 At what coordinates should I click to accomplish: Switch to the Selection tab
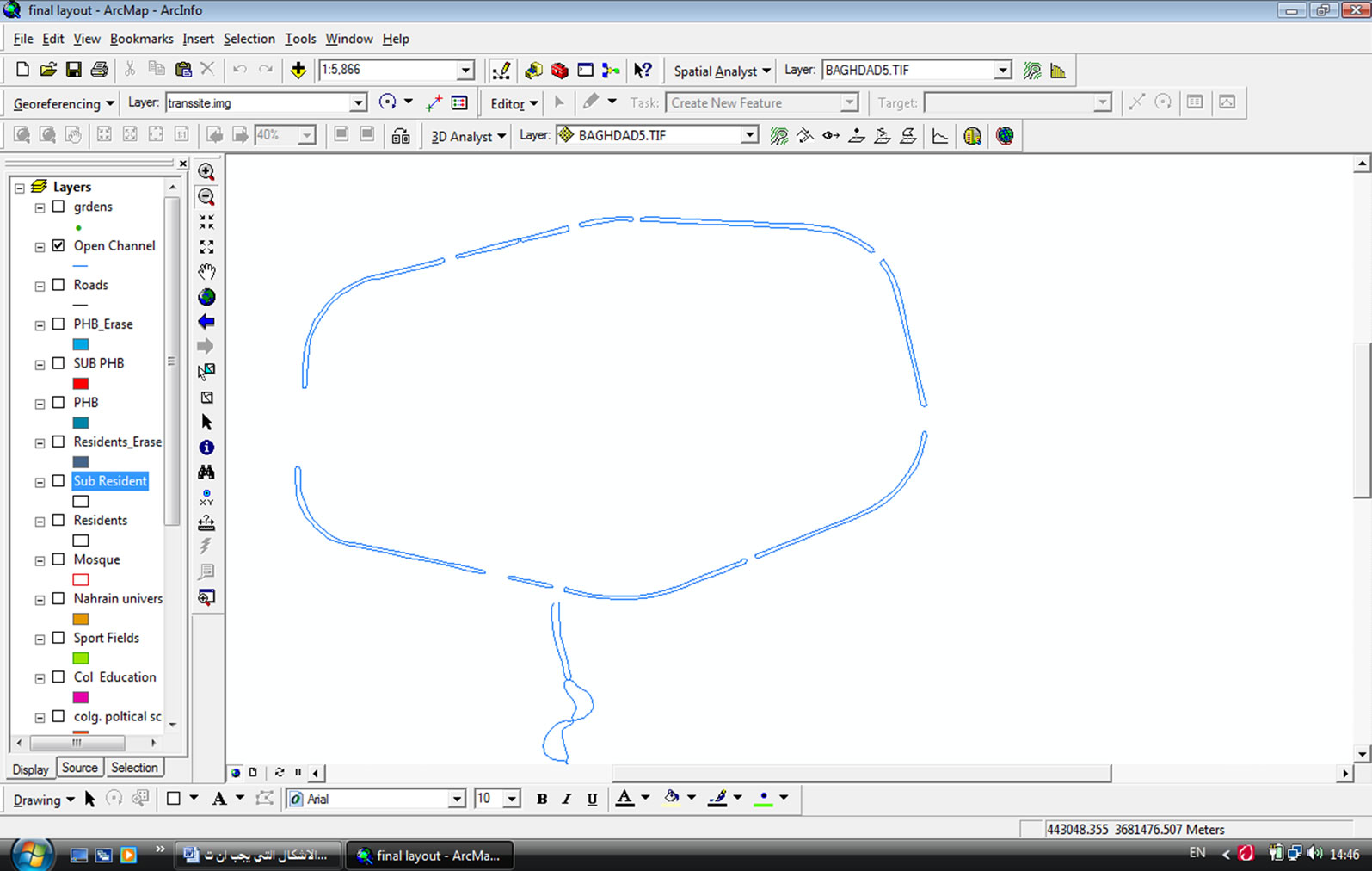click(x=134, y=768)
